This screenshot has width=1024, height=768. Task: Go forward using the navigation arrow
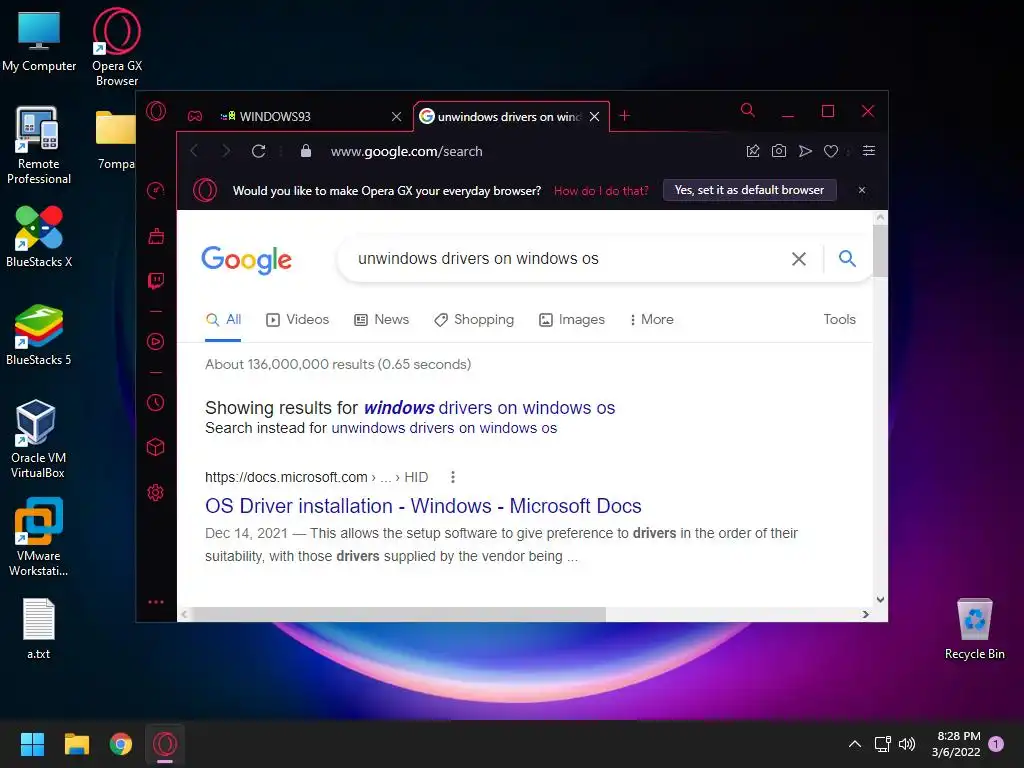click(x=226, y=152)
